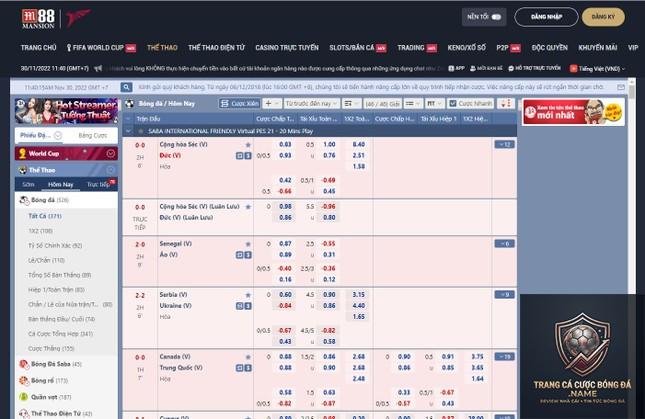The height and width of the screenshot is (419, 645).
Task: Open the envelope messages icon
Action: (x=621, y=87)
